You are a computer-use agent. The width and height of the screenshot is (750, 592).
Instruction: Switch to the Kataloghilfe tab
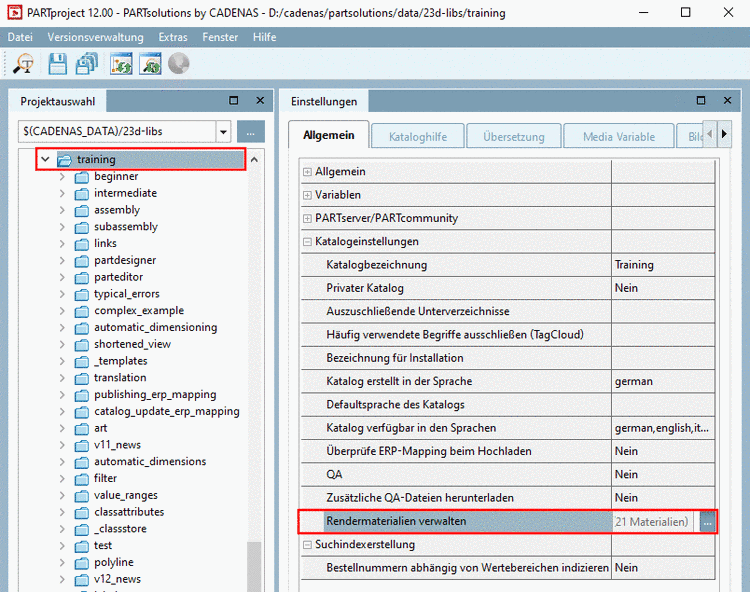tap(418, 136)
